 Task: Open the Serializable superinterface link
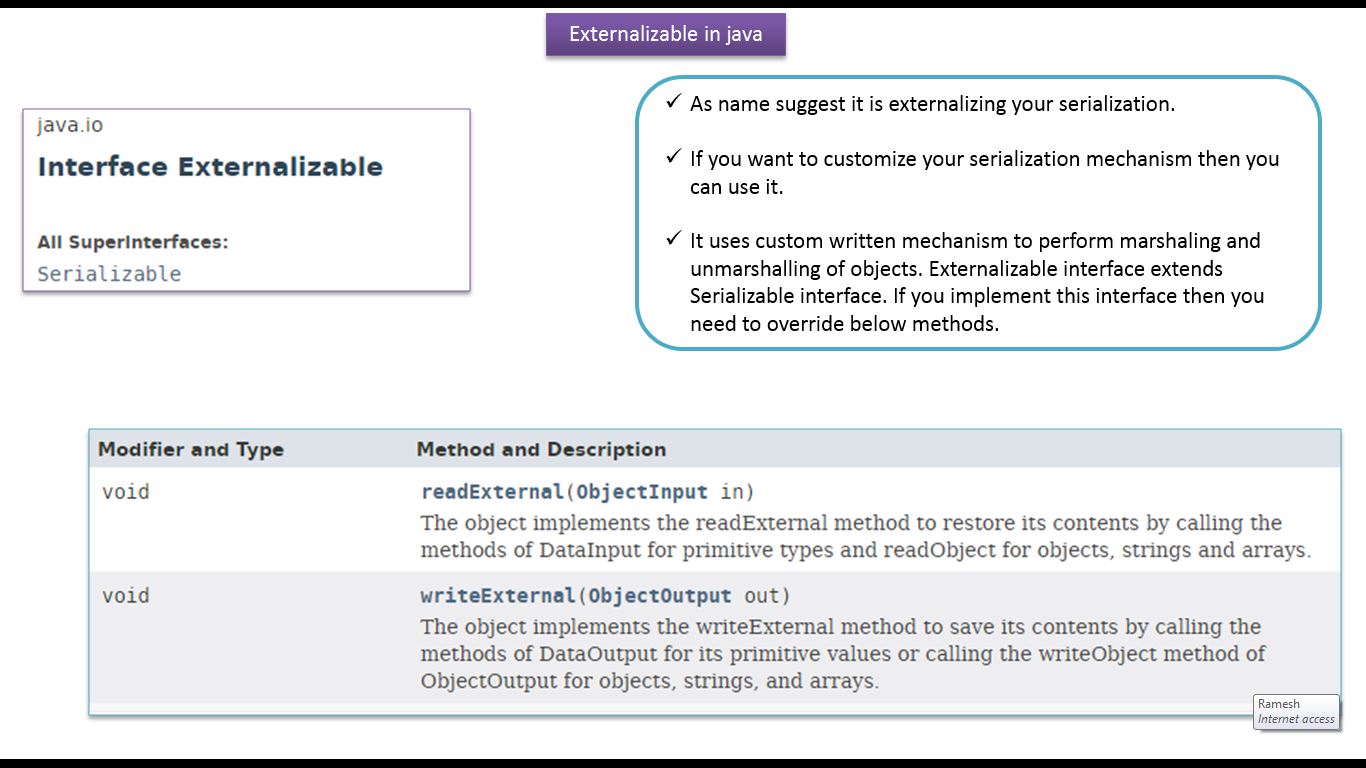109,274
